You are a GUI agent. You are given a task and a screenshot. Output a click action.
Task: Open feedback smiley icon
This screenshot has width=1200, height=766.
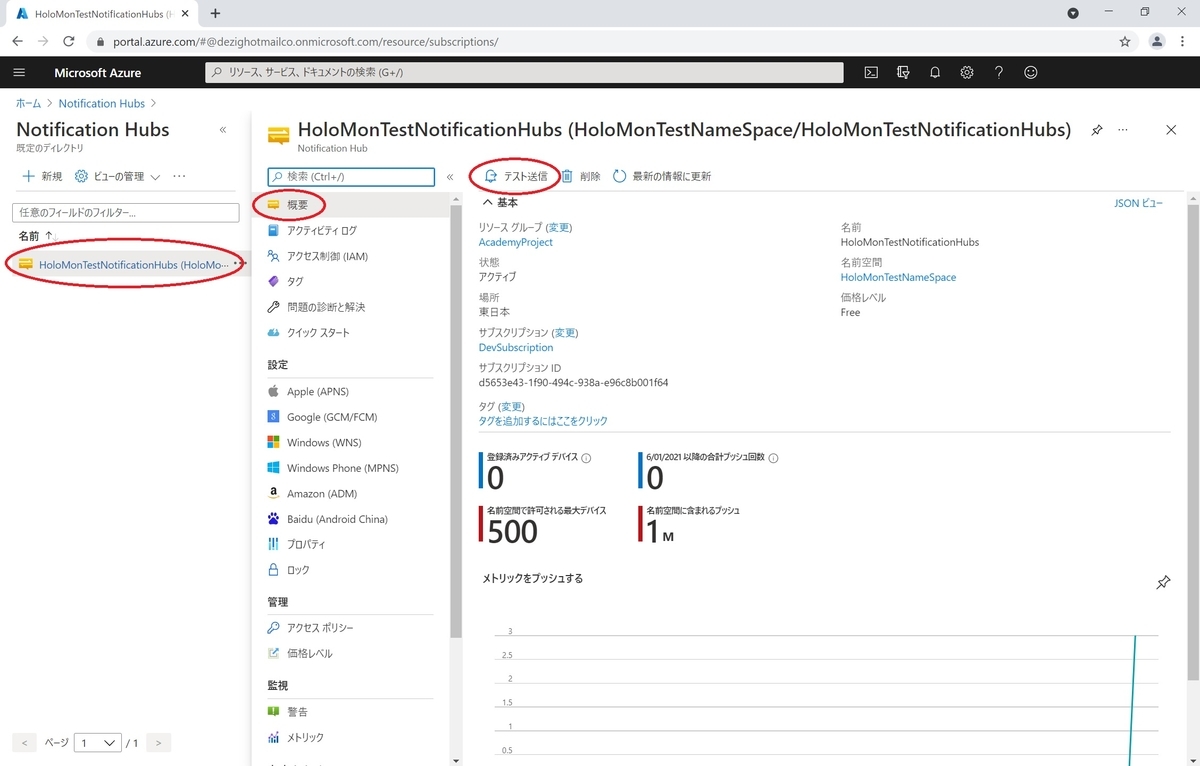(1031, 72)
